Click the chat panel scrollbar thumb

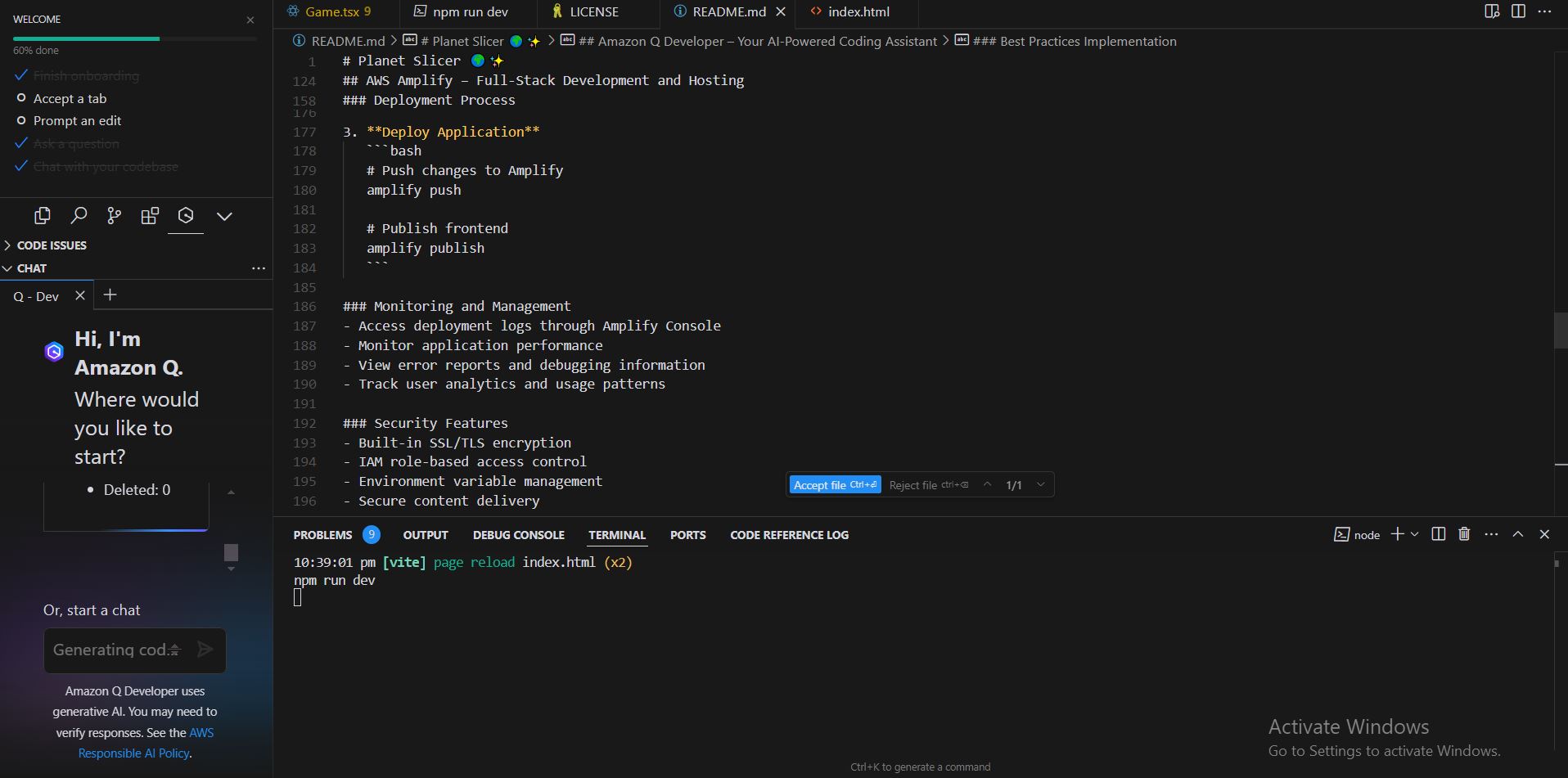click(x=231, y=552)
